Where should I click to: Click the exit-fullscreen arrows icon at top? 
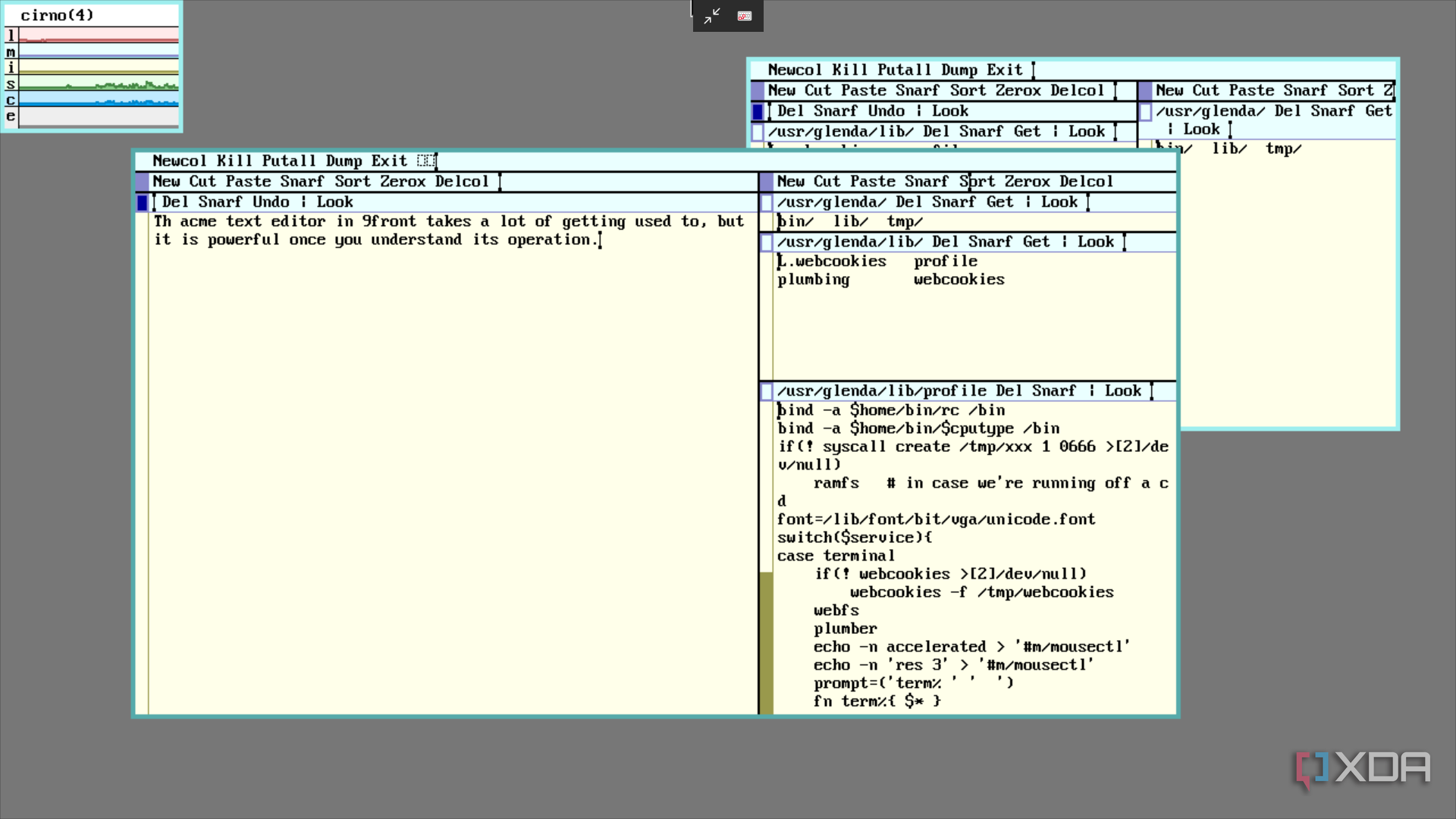(x=711, y=16)
